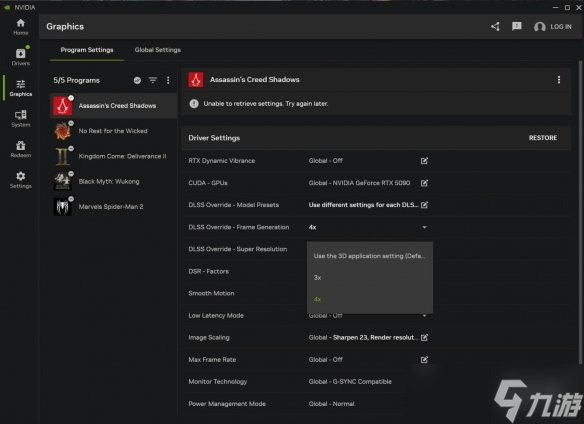Click the Marvel's Spider-Man 2 thumbnail icon
This screenshot has width=584, height=424.
63,206
